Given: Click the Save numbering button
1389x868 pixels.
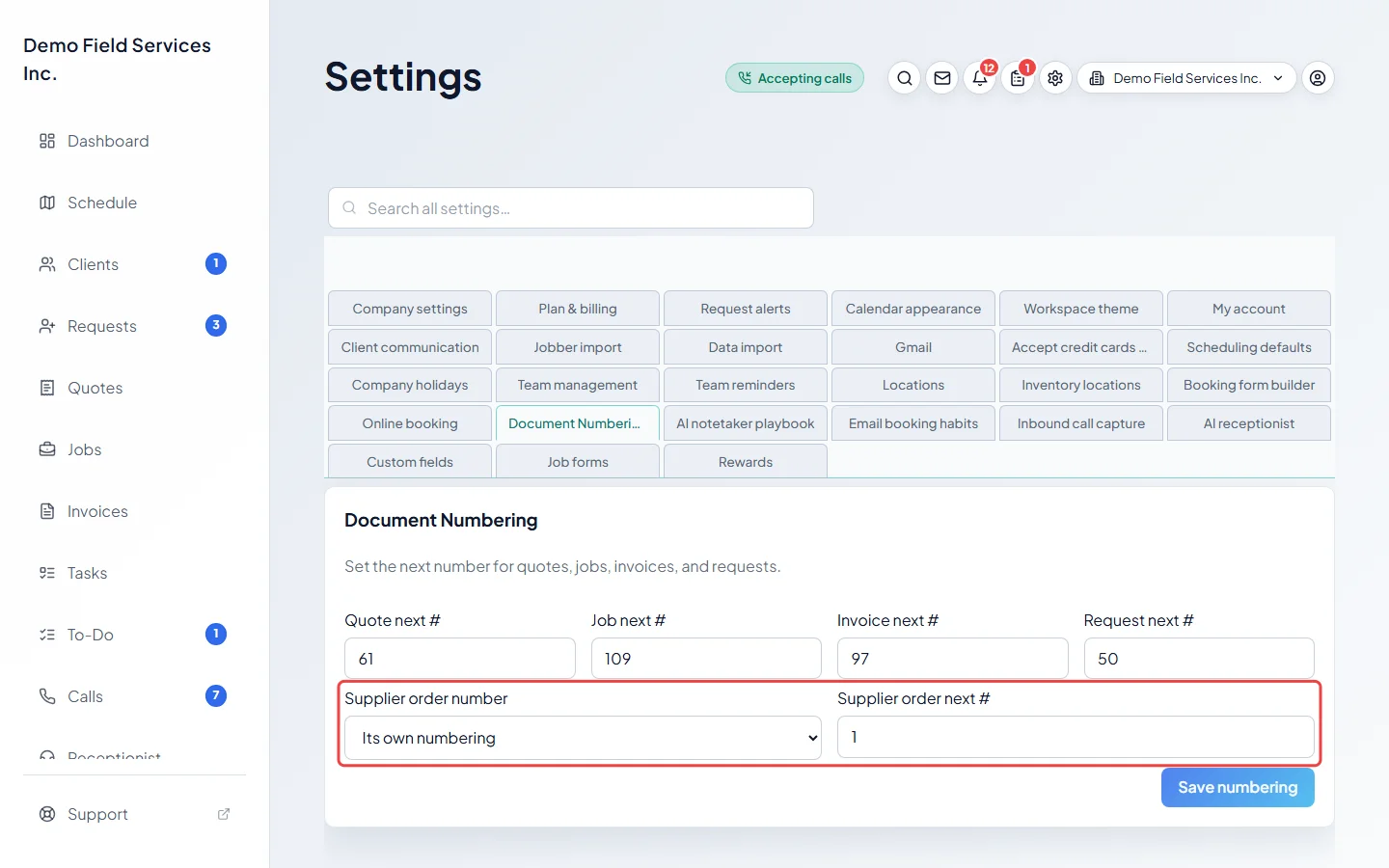Looking at the screenshot, I should 1238,787.
